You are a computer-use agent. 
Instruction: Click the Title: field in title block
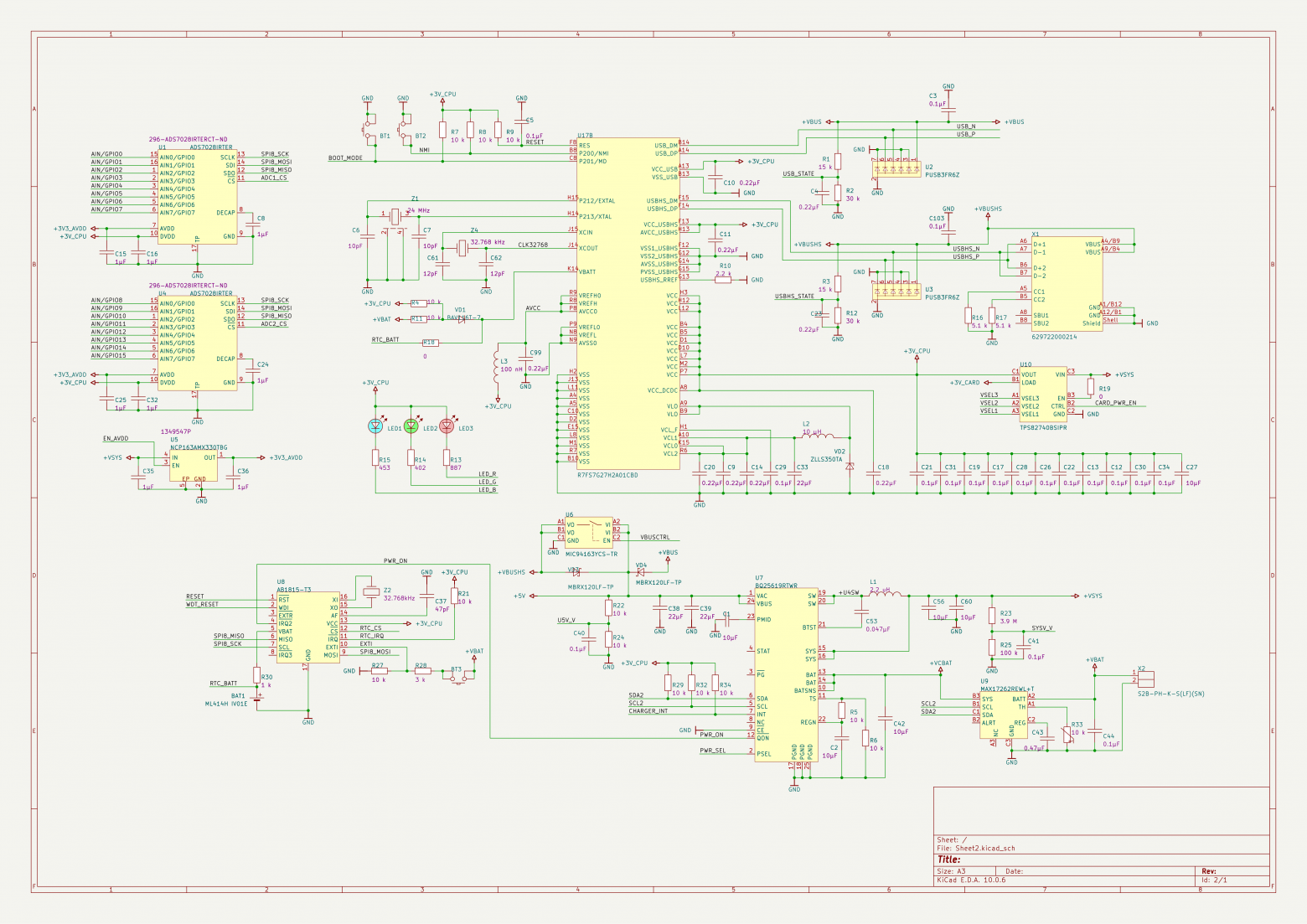pos(948,859)
